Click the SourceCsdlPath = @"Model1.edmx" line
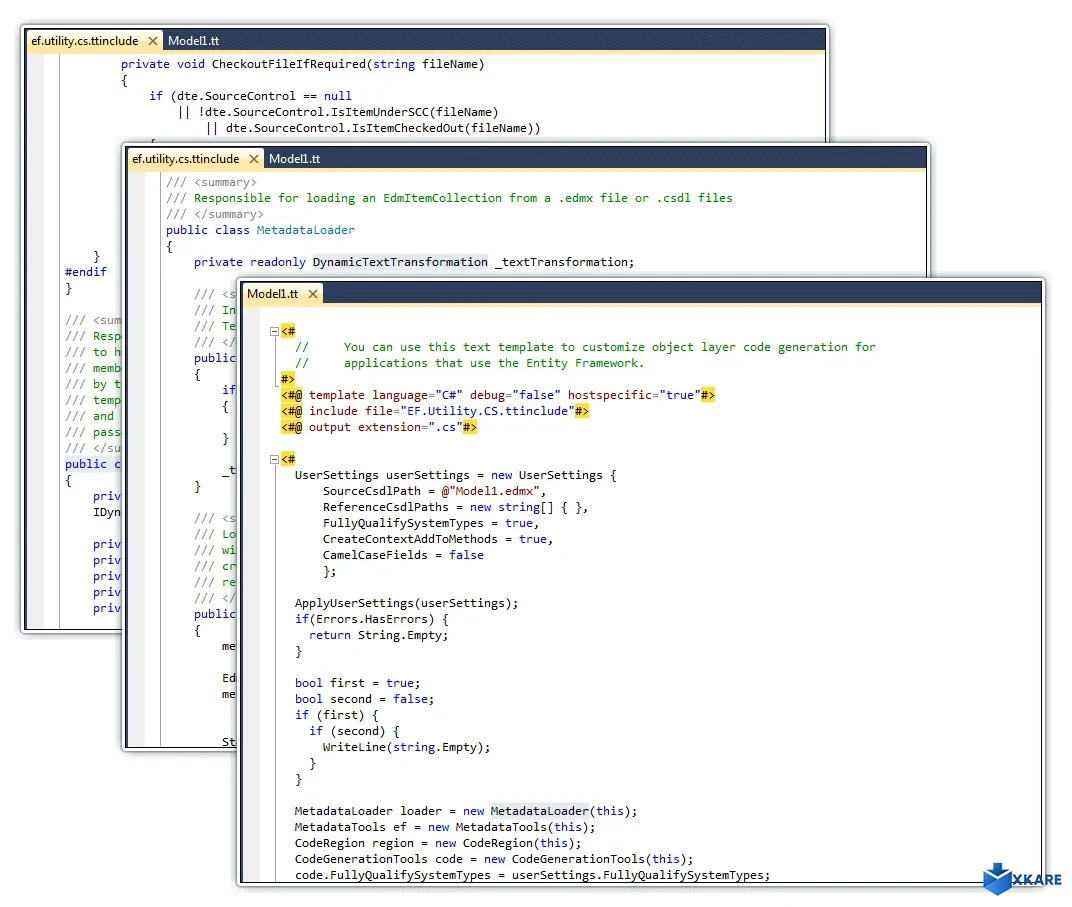Screen dimensions: 1072x907 (434, 491)
